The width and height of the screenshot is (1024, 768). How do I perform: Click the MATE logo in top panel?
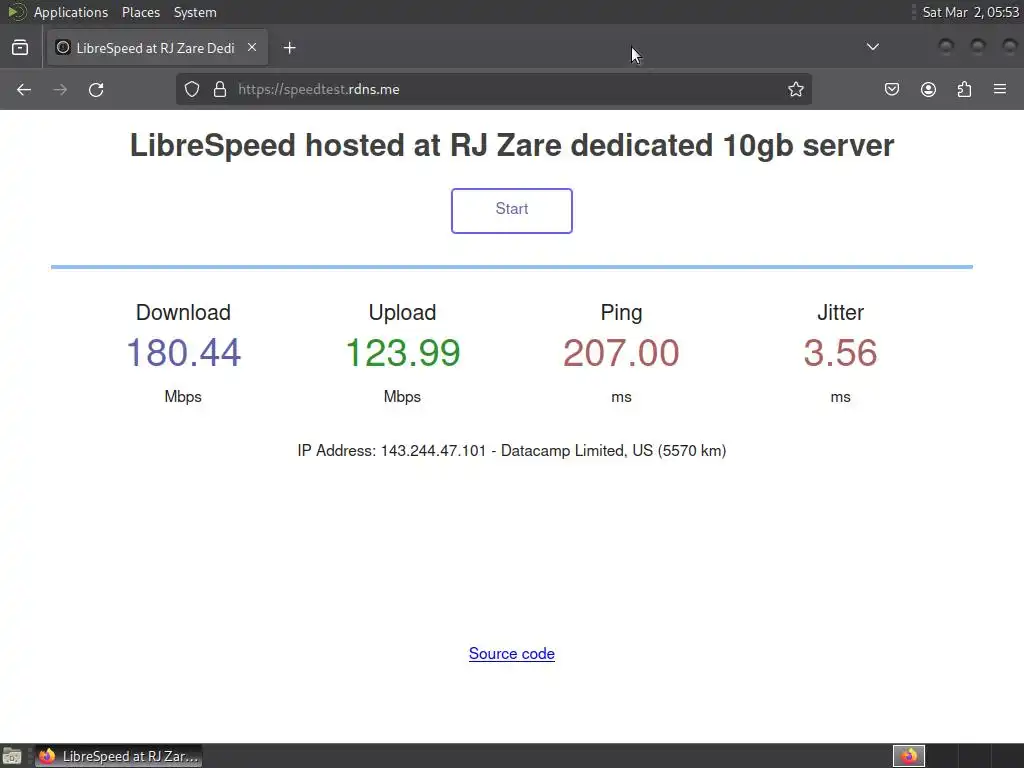[x=16, y=12]
